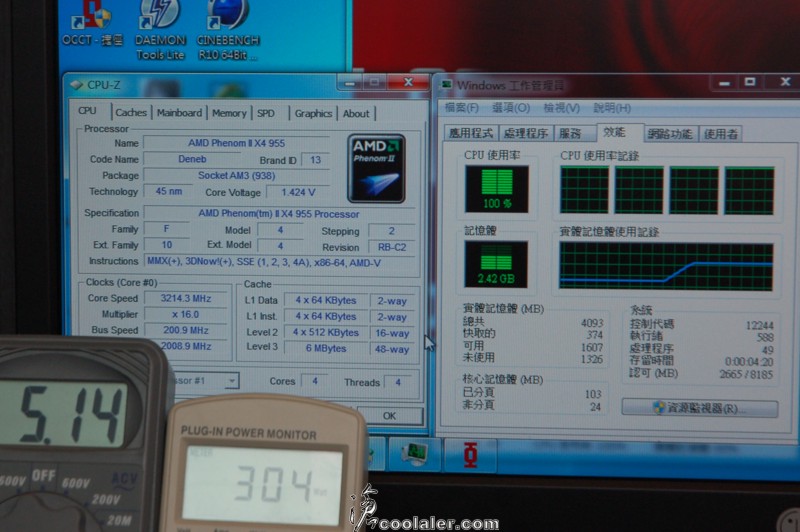Open the 檔案(F) menu in Task Manager
800x532 pixels.
tap(462, 108)
